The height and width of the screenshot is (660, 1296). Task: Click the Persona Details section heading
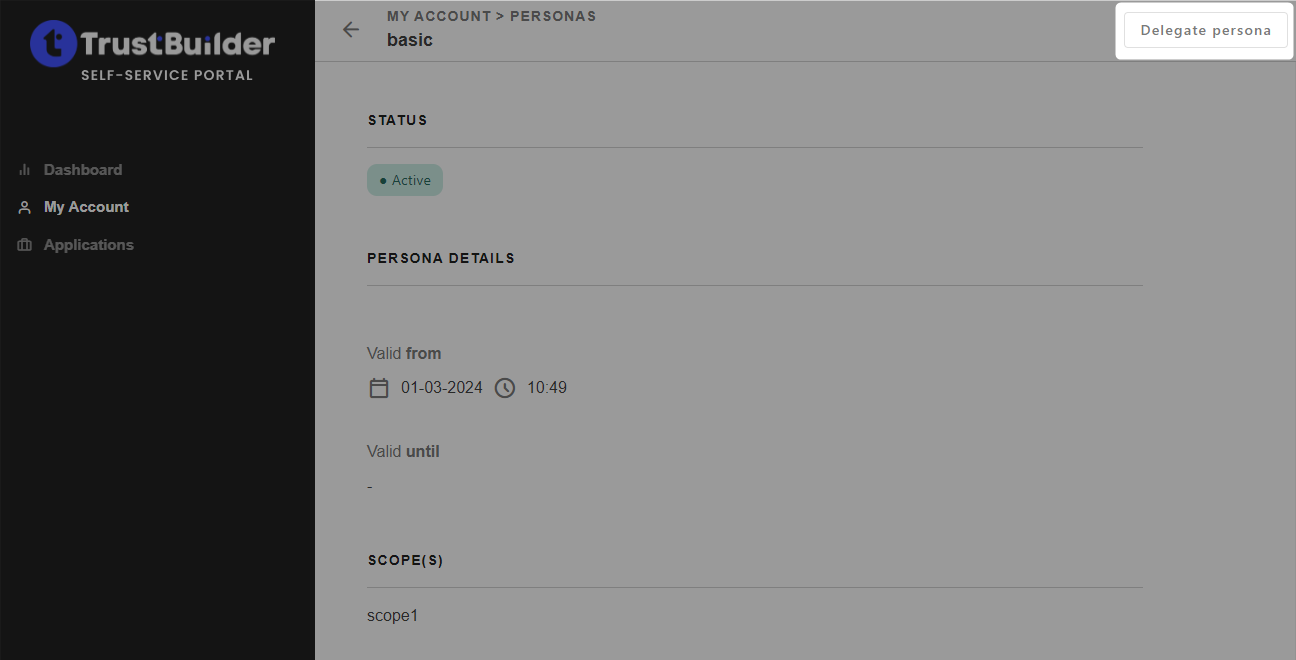[441, 258]
